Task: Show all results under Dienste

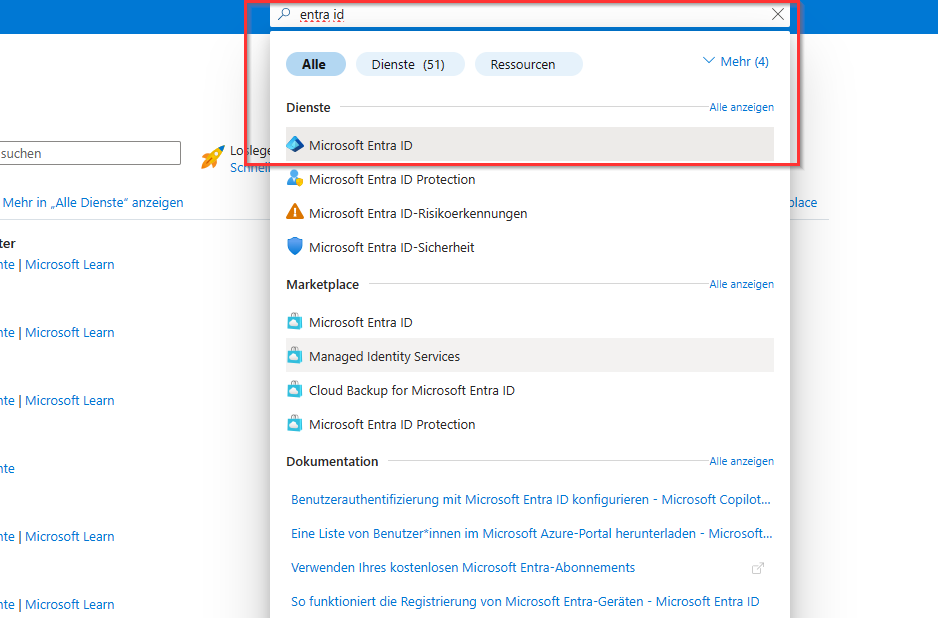Action: click(741, 107)
